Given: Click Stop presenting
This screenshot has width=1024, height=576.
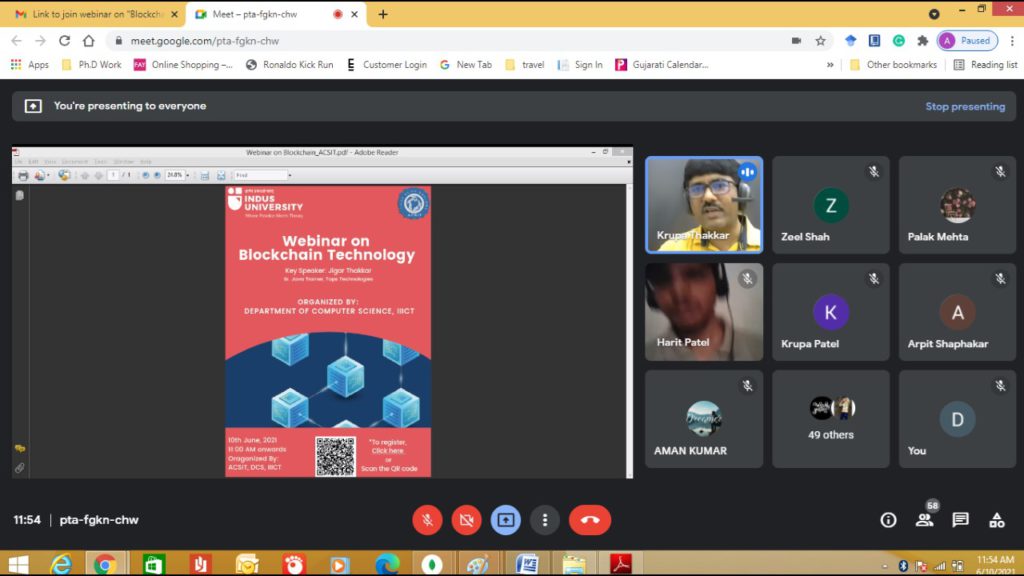Looking at the screenshot, I should [x=964, y=106].
